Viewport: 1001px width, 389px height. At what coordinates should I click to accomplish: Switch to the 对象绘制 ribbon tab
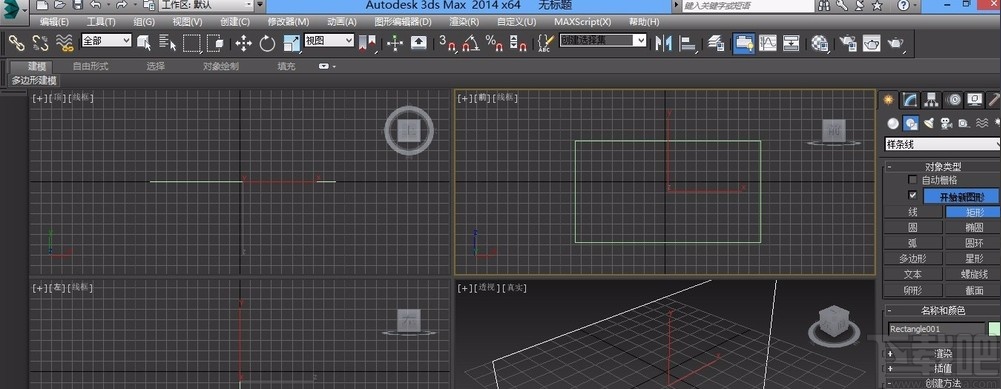tap(221, 66)
